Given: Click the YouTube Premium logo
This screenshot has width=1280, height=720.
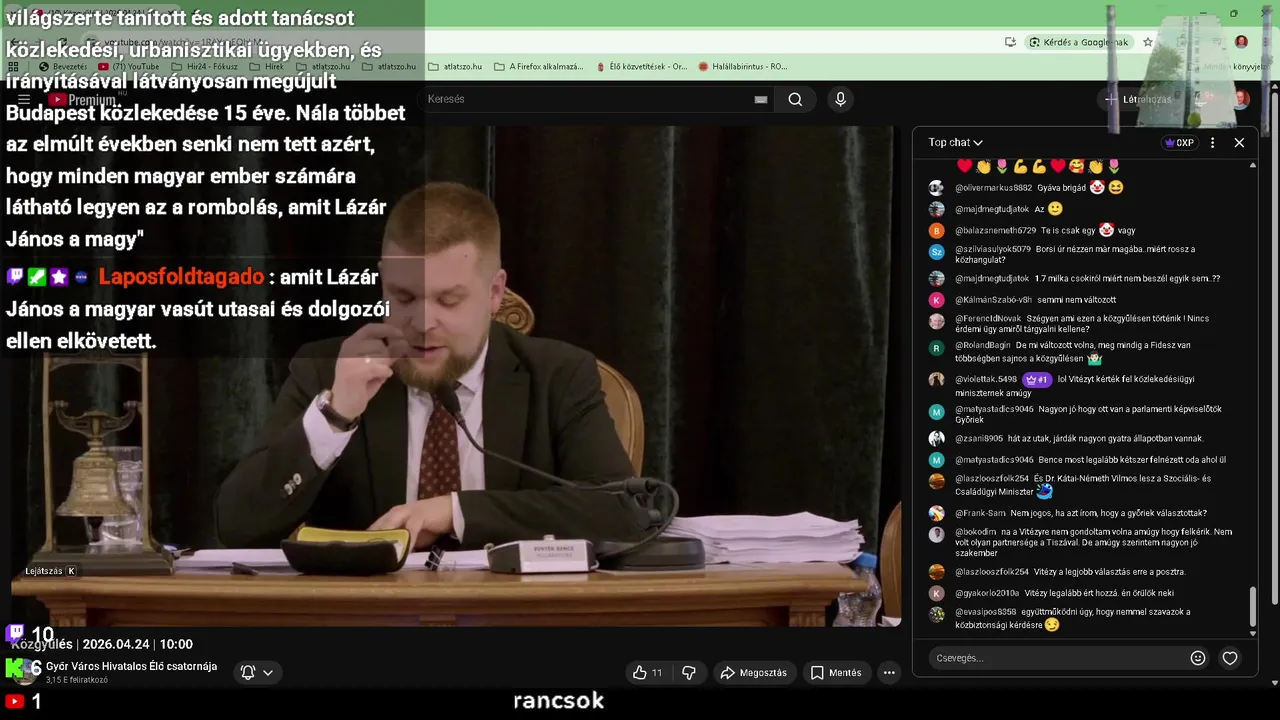Looking at the screenshot, I should [82, 99].
